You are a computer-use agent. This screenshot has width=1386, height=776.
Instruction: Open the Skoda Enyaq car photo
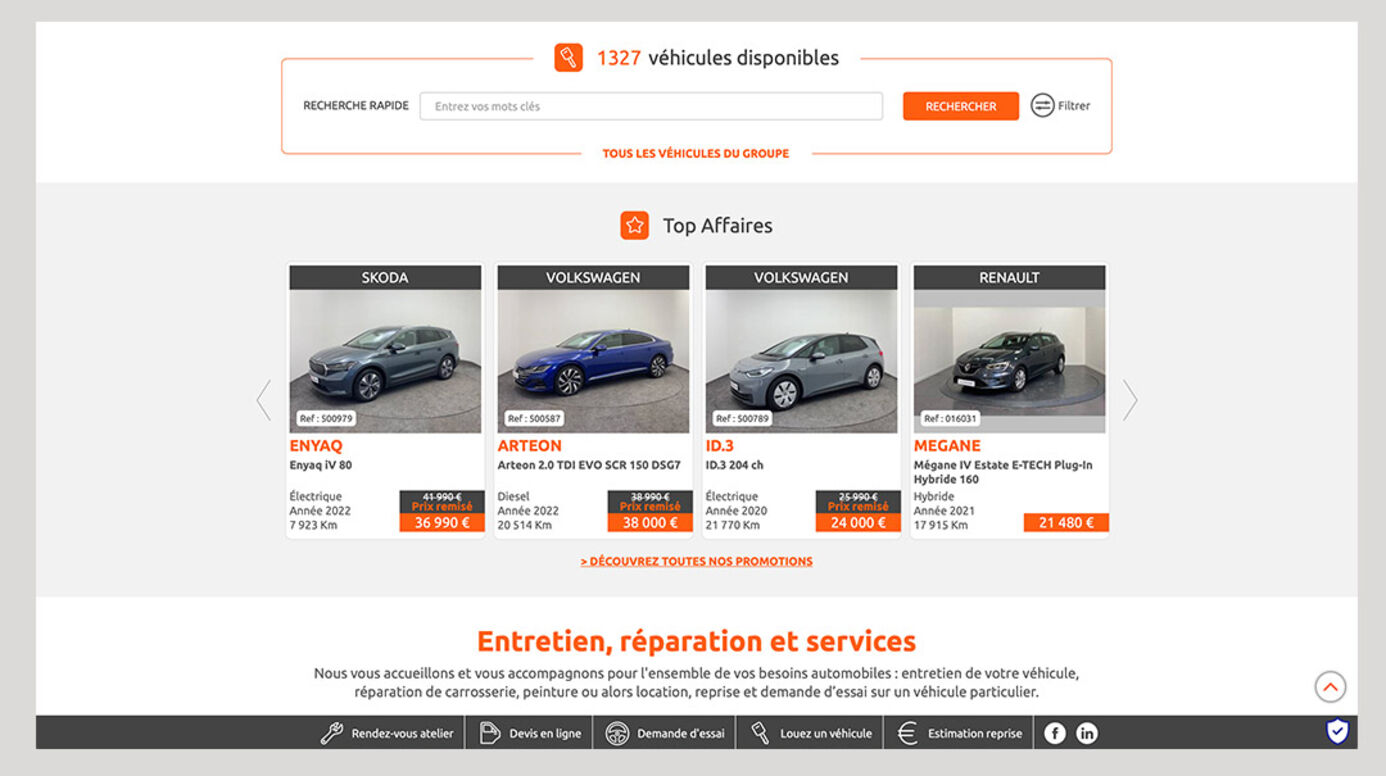coord(385,361)
